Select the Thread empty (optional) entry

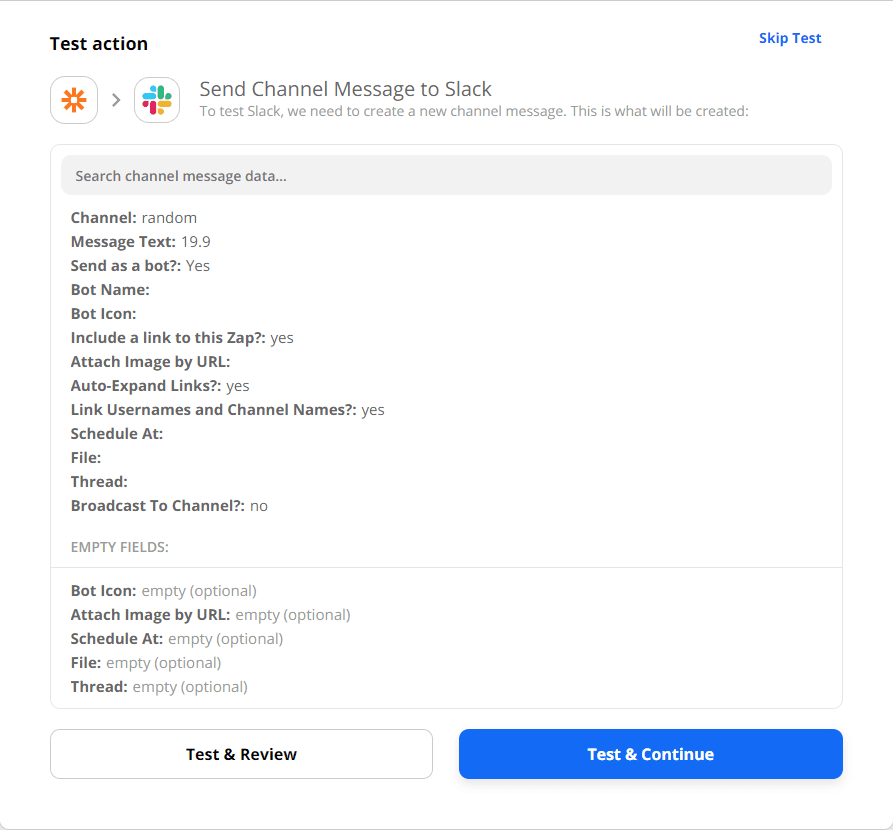click(x=159, y=687)
